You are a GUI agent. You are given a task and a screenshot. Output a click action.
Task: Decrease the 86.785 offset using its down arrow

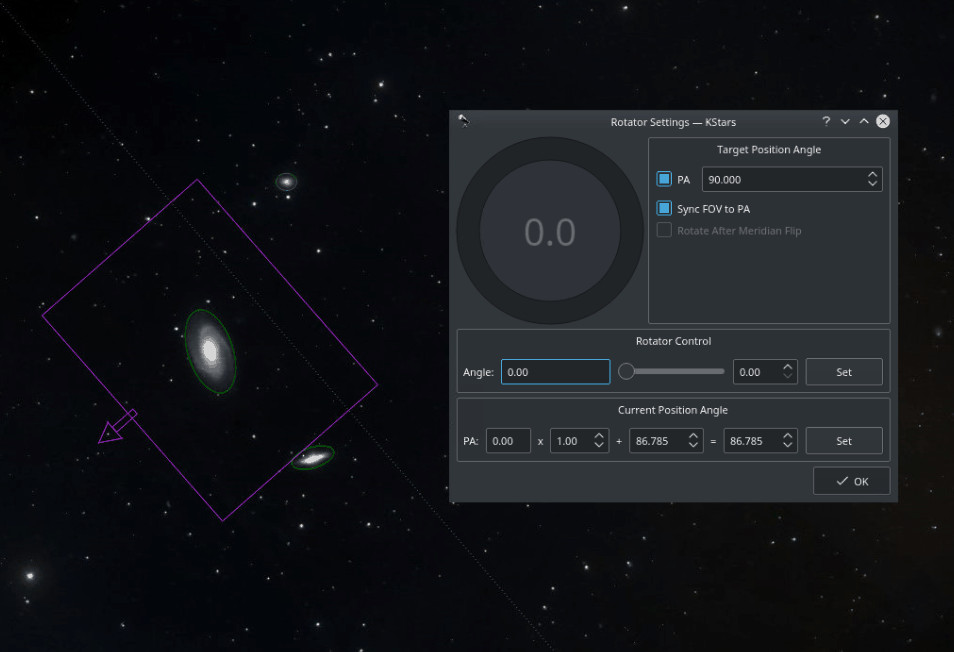[692, 446]
